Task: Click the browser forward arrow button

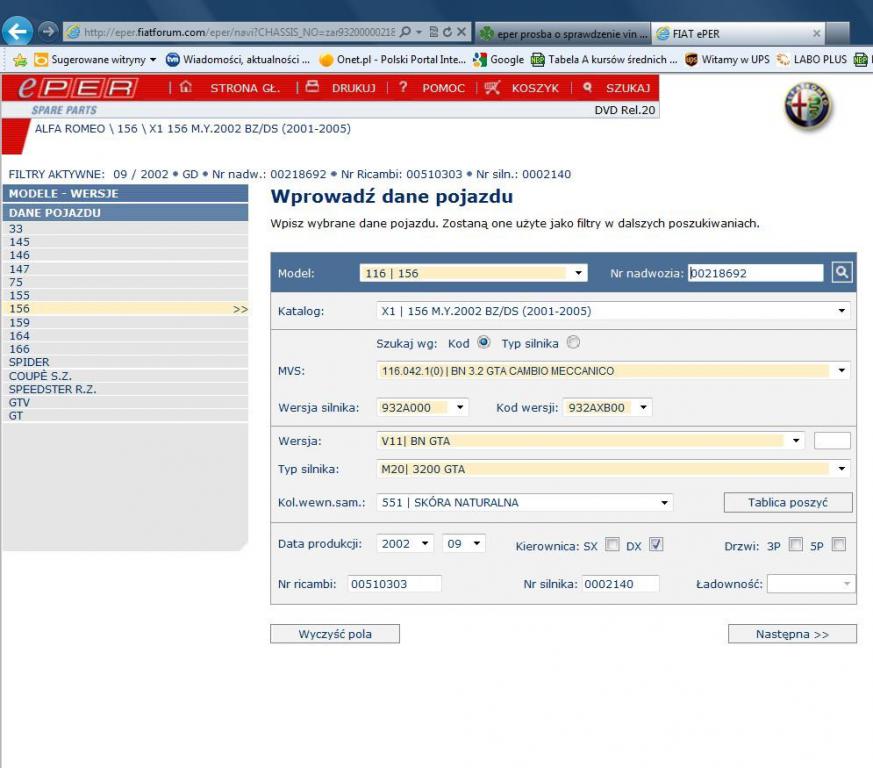Action: 48,31
